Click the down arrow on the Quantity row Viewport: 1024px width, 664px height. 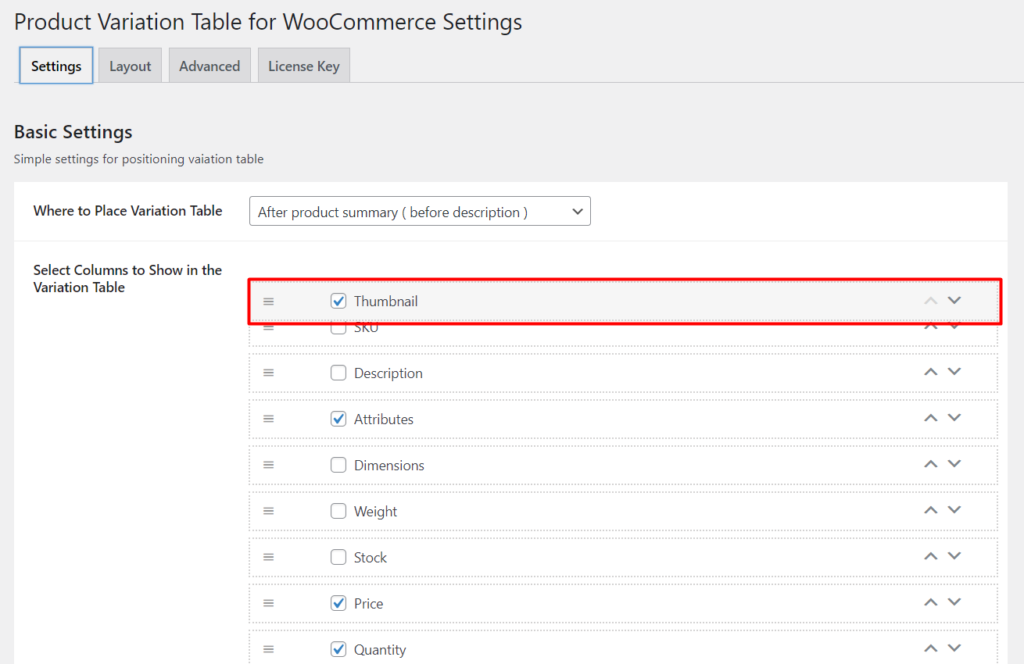point(954,648)
